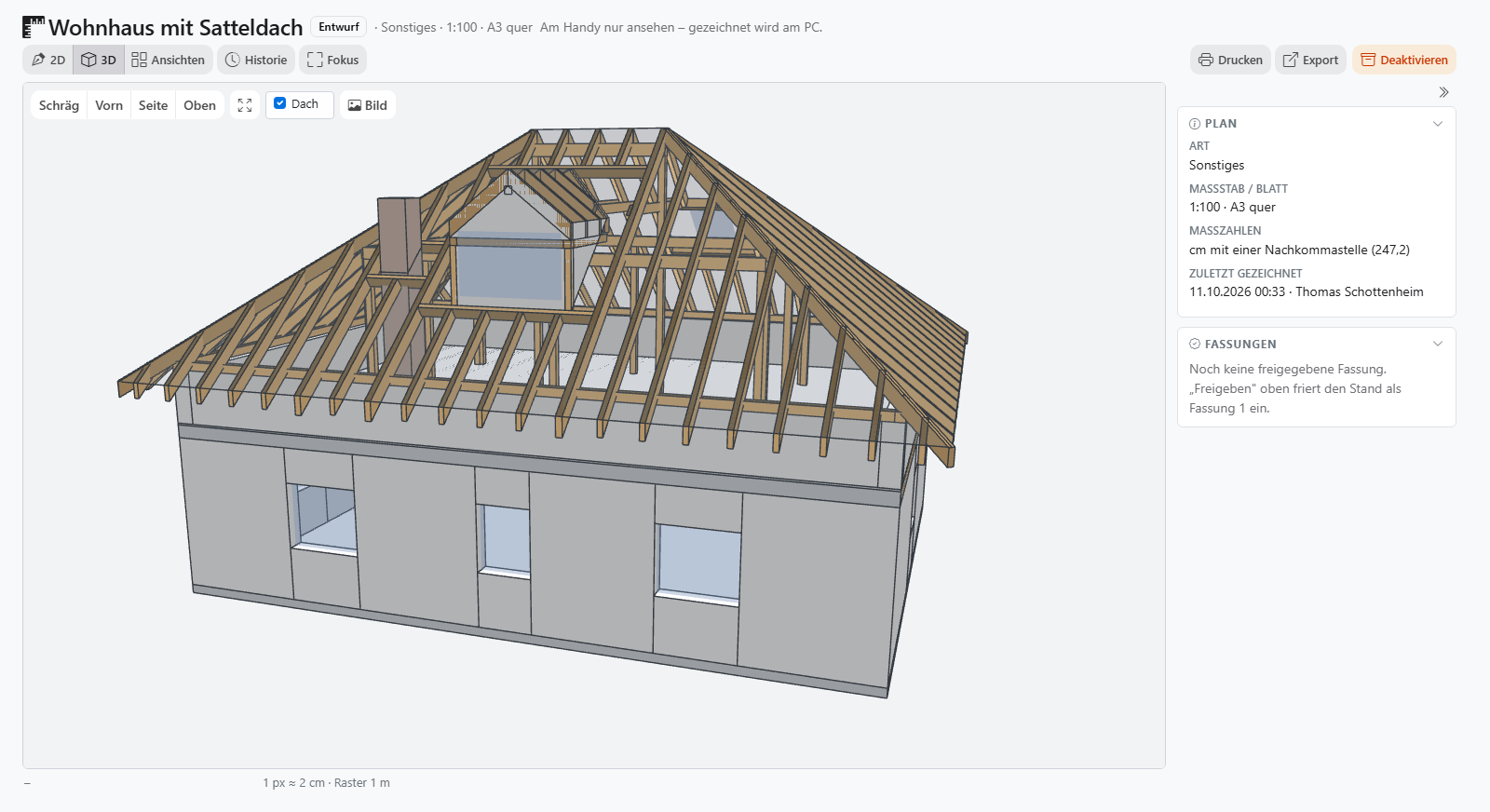Click the app logo beside the plan title
Screen dimensions: 1490x812
tap(34, 27)
